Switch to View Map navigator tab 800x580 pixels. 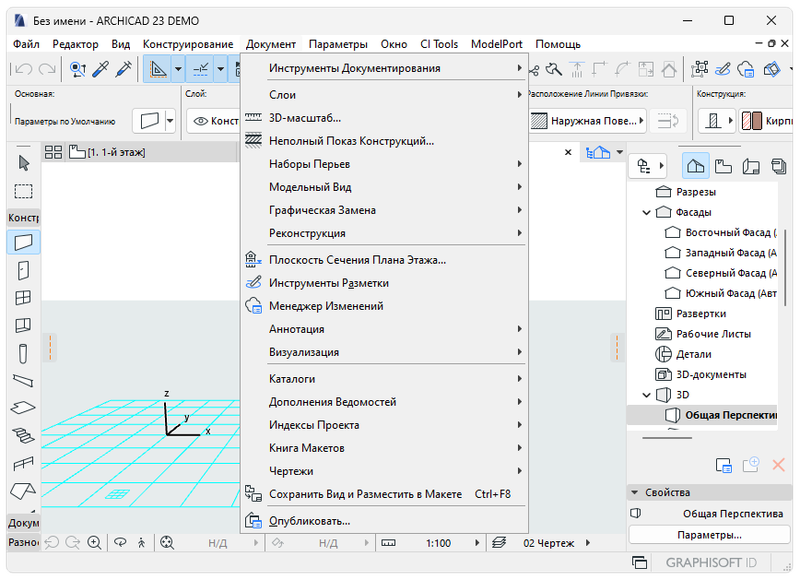(x=723, y=166)
